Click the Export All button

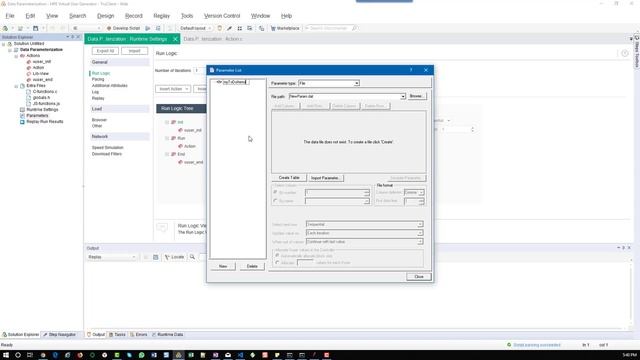(105, 51)
